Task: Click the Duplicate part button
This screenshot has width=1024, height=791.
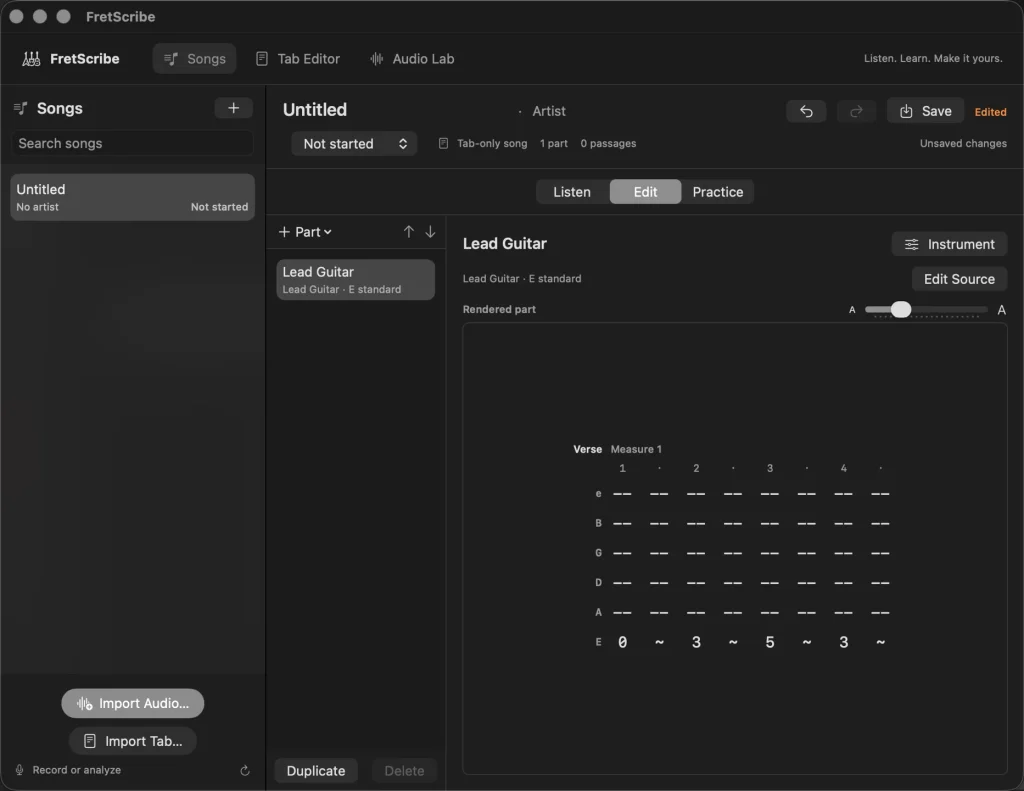Action: (x=316, y=771)
